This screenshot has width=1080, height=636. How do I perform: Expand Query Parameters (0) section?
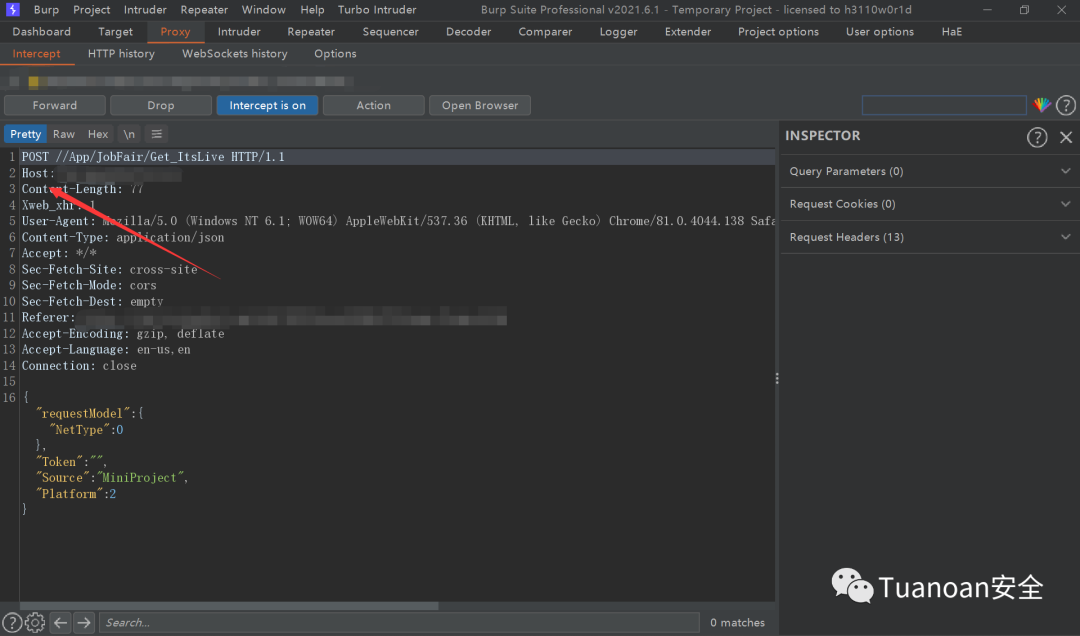[x=930, y=172]
